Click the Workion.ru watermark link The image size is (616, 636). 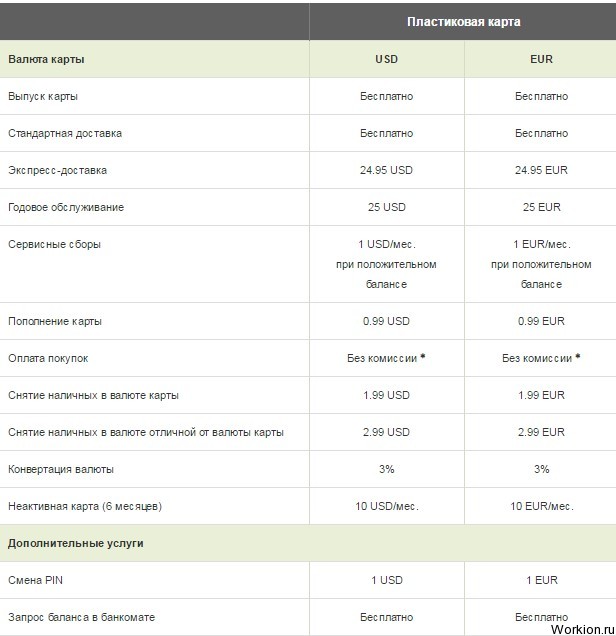(583, 629)
